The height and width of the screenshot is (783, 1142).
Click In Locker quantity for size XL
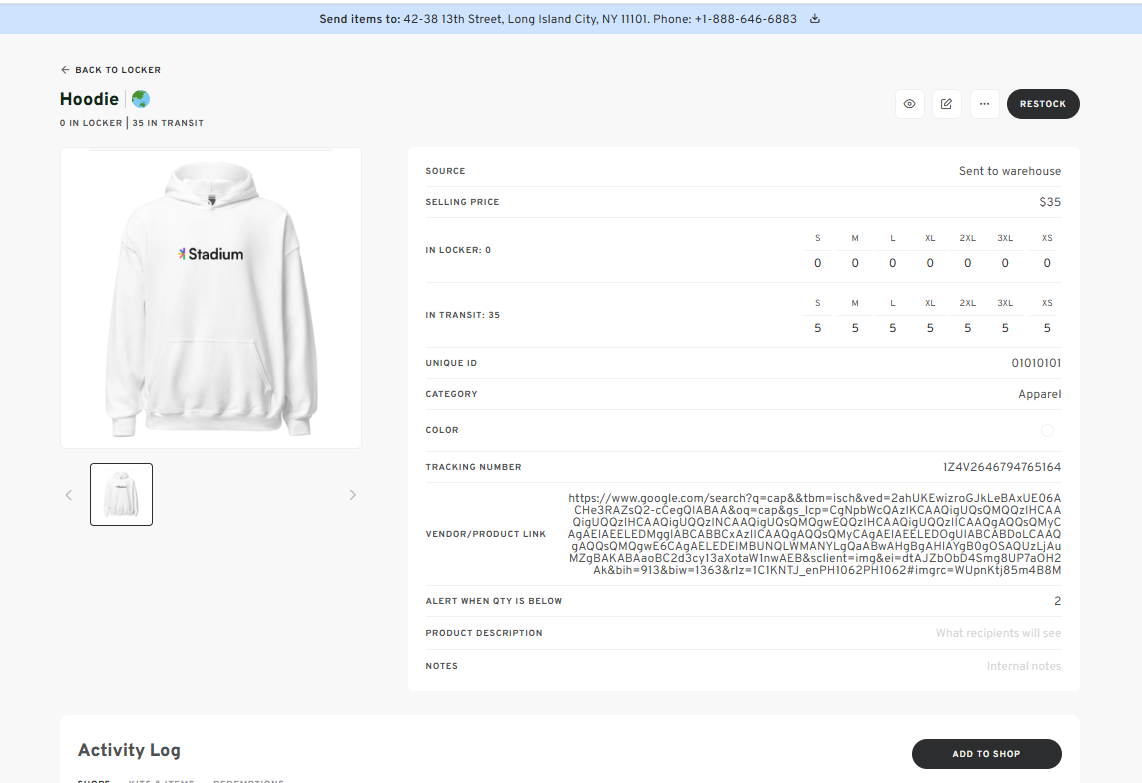930,263
